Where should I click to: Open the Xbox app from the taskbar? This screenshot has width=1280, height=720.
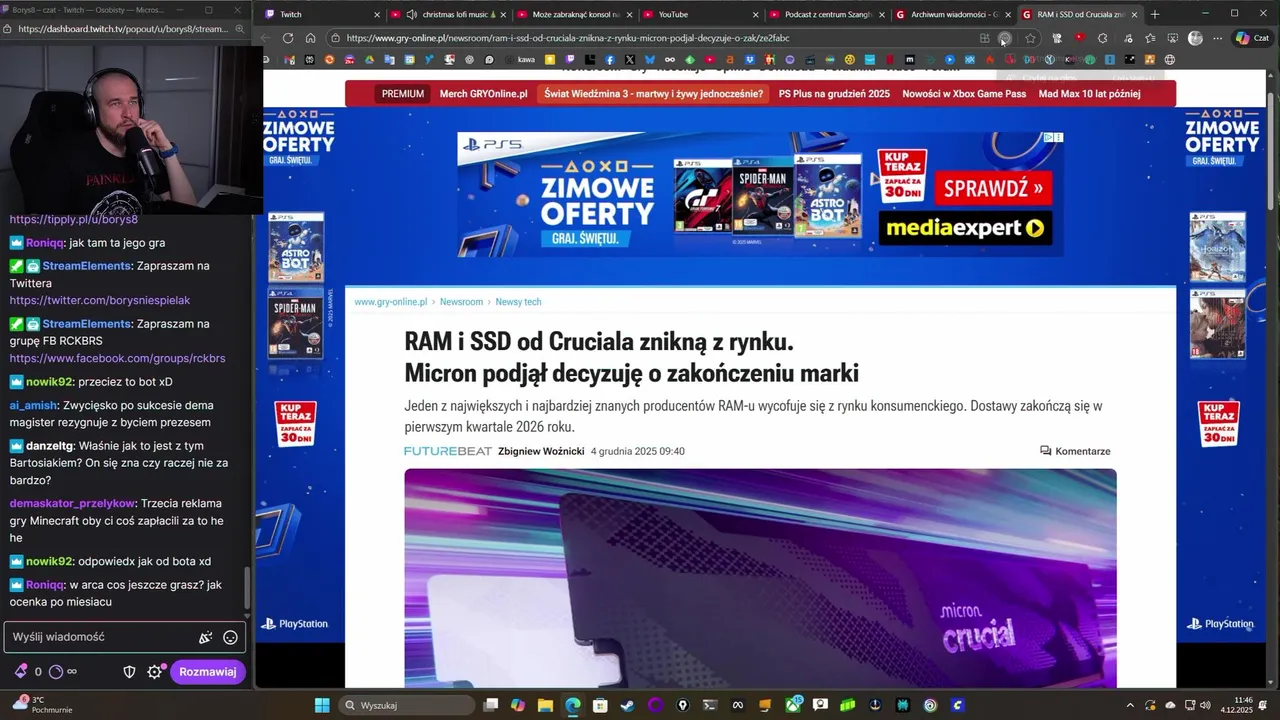click(793, 705)
